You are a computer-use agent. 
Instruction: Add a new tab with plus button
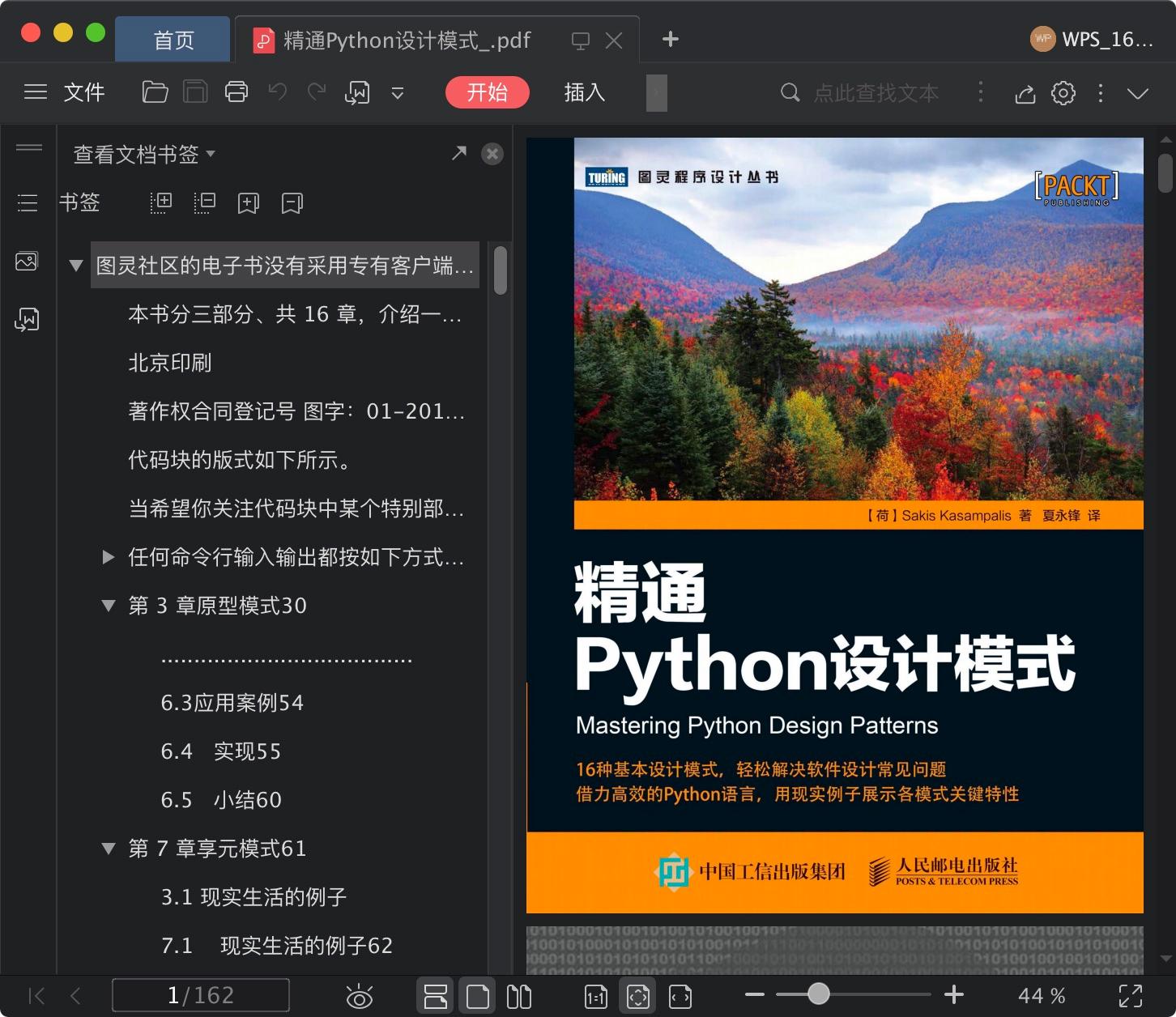(671, 39)
